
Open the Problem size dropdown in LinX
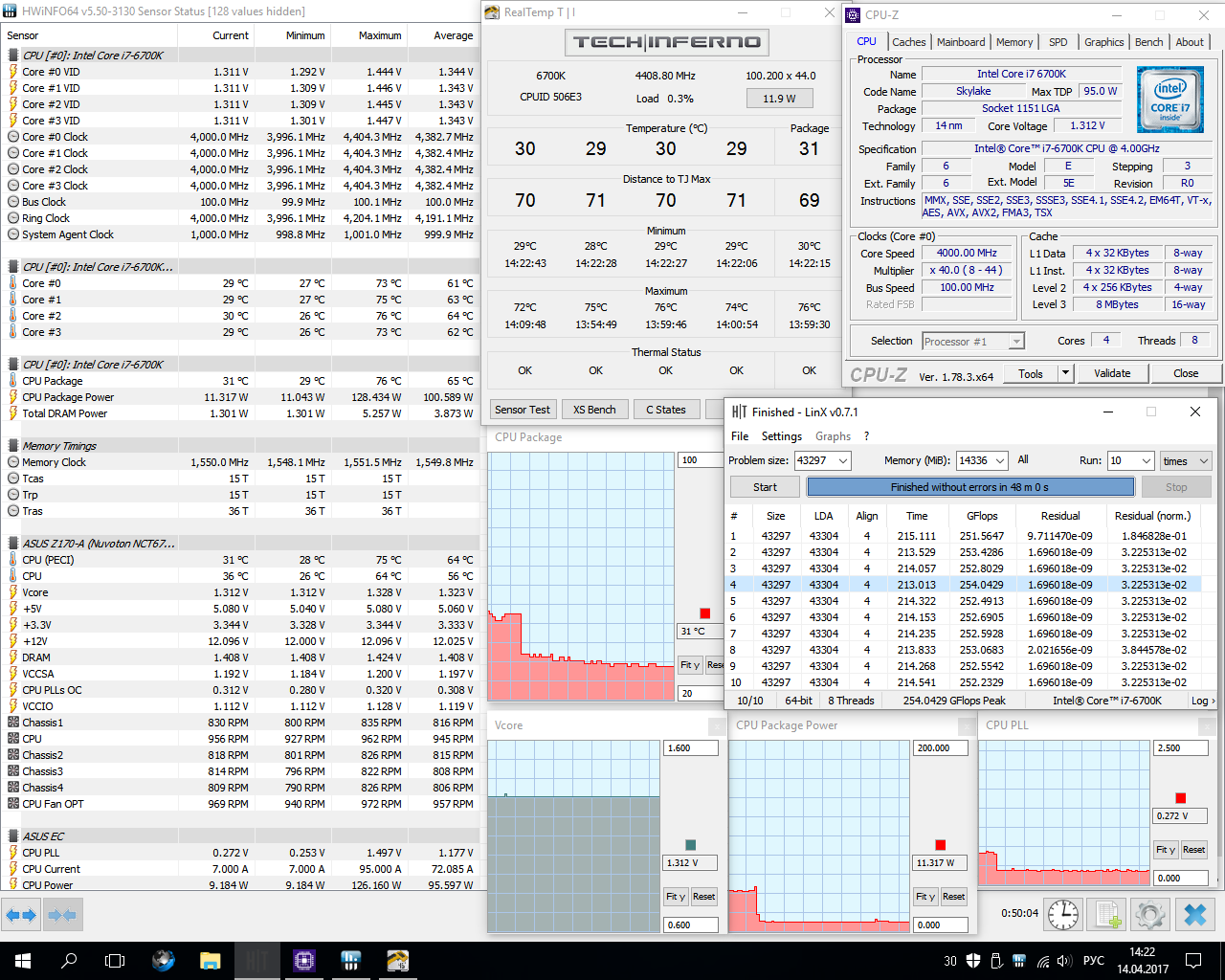[x=843, y=461]
